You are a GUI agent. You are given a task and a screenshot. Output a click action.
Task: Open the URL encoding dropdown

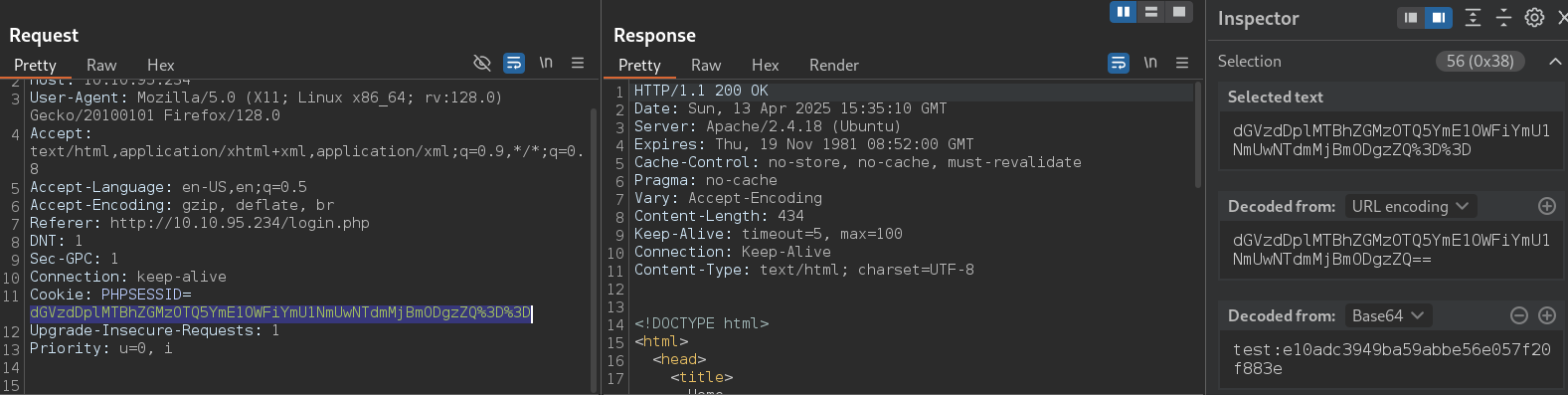[x=1410, y=206]
